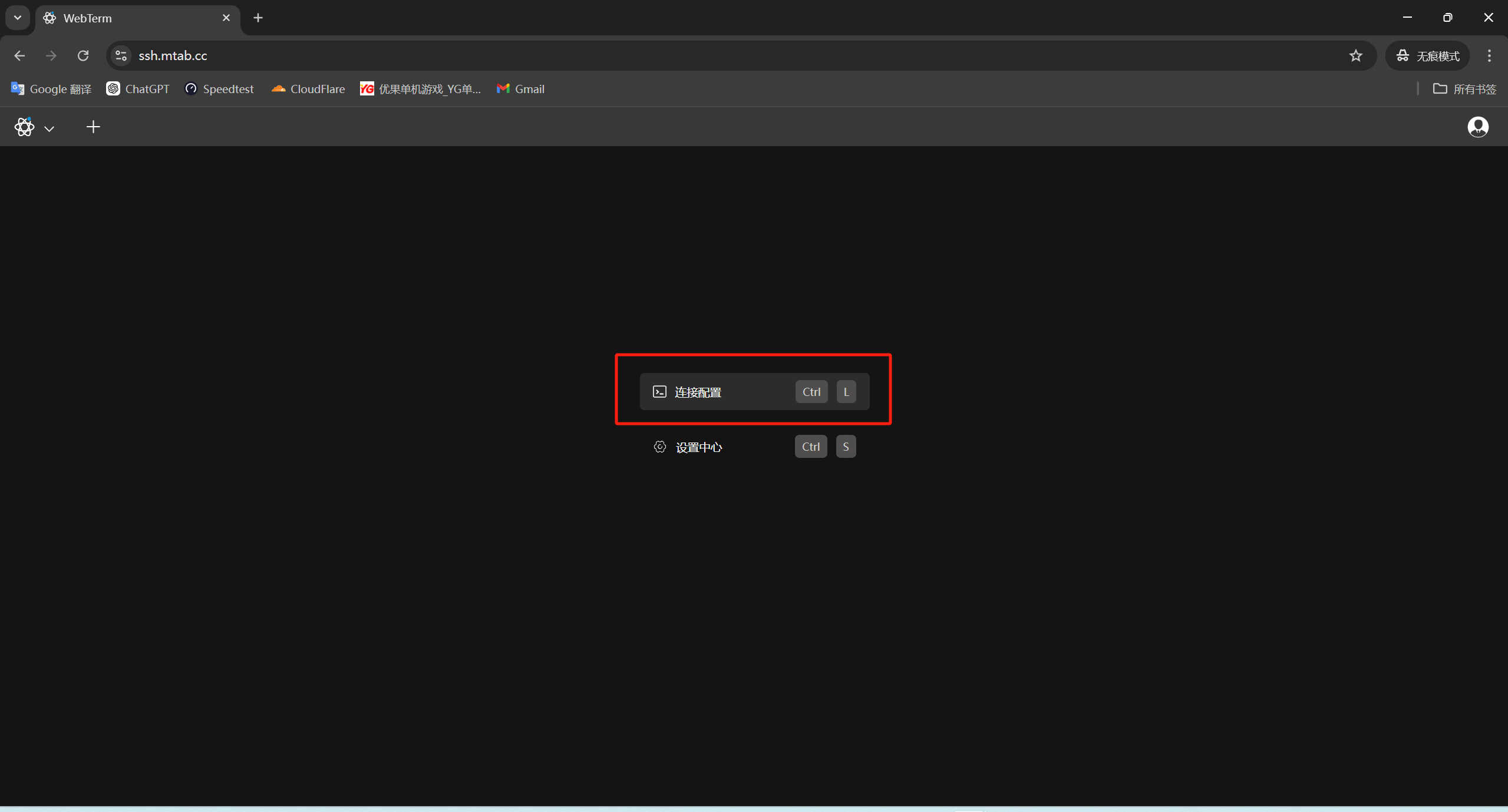Go back to previous page
The image size is (1508, 812).
[x=19, y=55]
